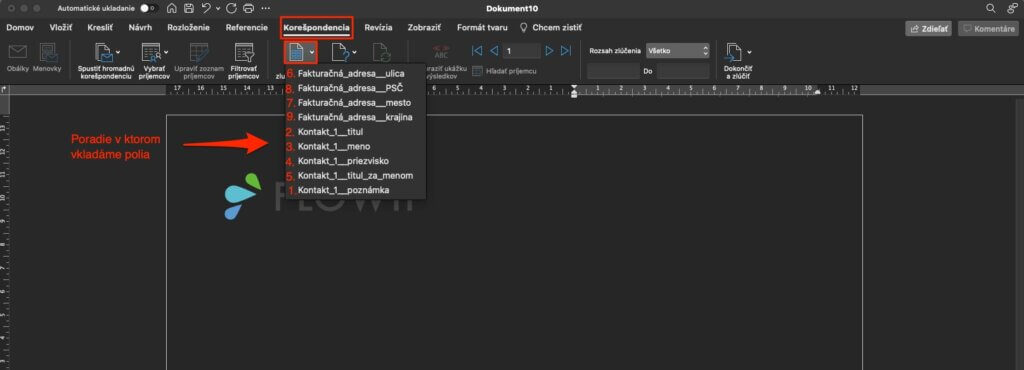Redo with the circular arrow icon
Screen dimensions: 1024x370
pyautogui.click(x=231, y=8)
